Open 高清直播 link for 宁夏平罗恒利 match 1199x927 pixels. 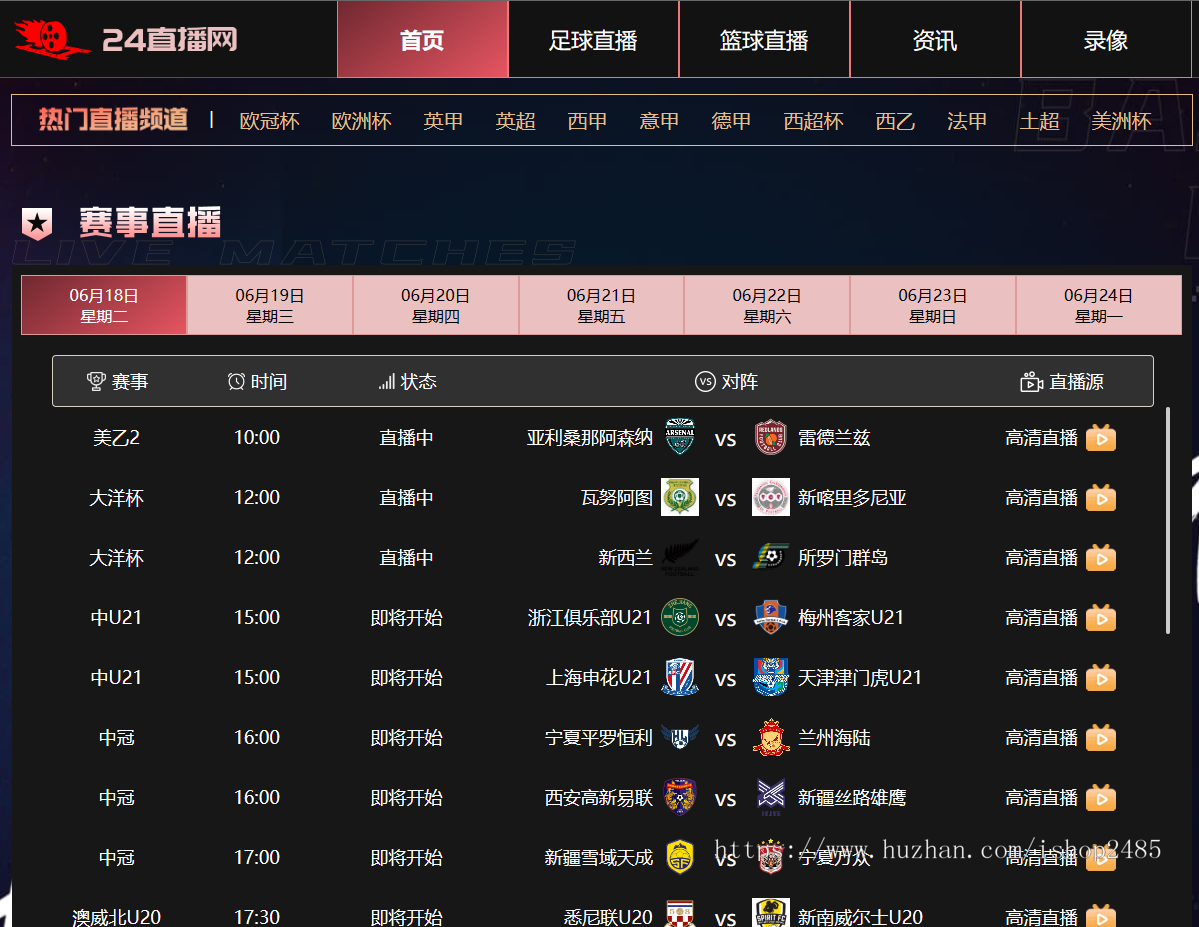click(x=1041, y=737)
